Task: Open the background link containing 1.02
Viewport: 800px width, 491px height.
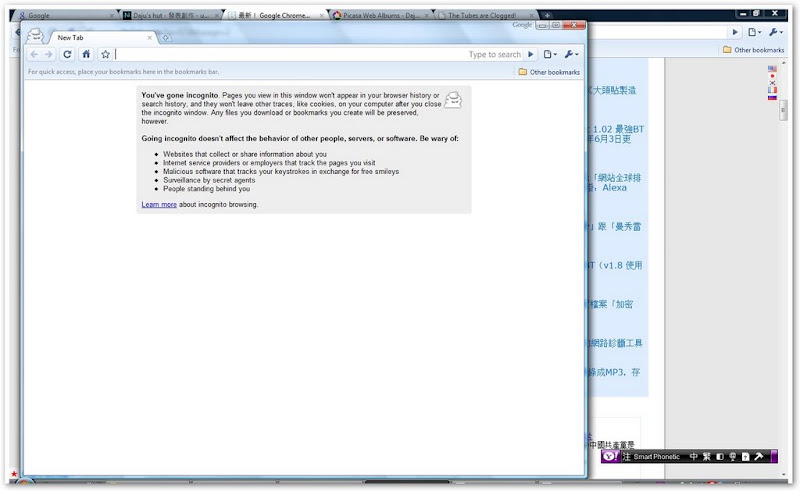Action: (x=615, y=134)
